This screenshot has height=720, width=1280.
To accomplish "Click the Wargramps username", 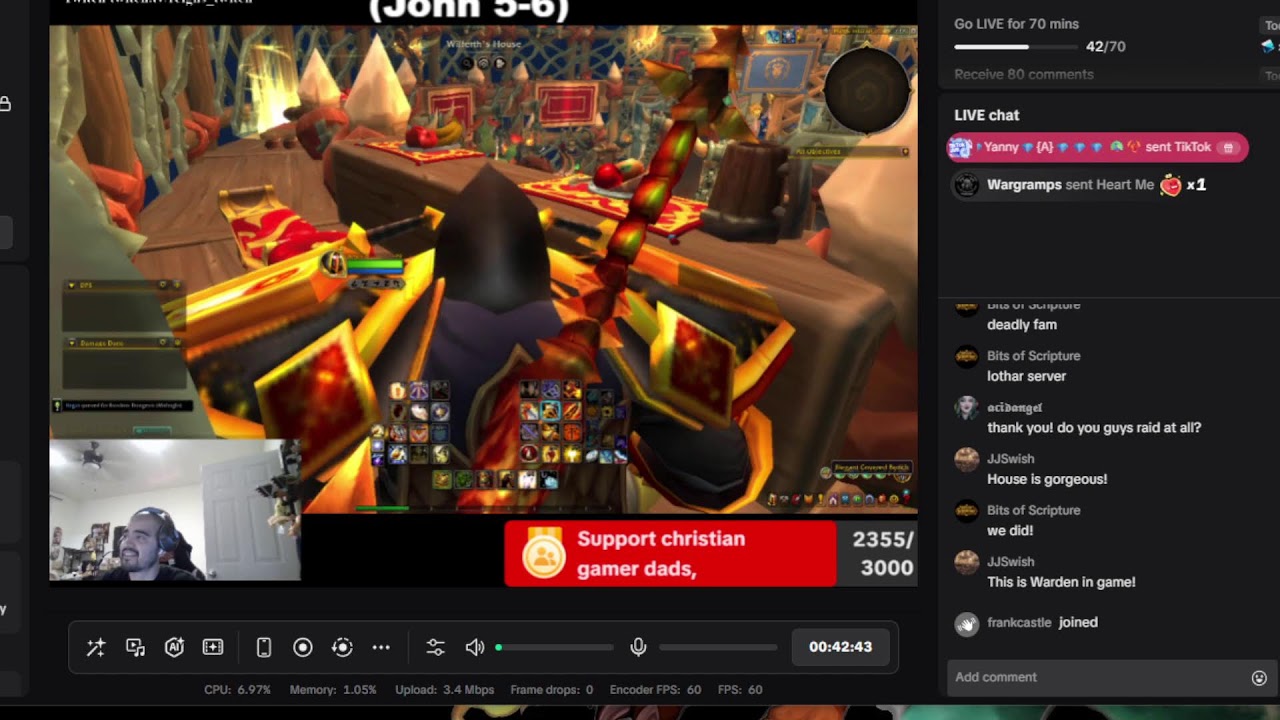I will coord(1024,185).
